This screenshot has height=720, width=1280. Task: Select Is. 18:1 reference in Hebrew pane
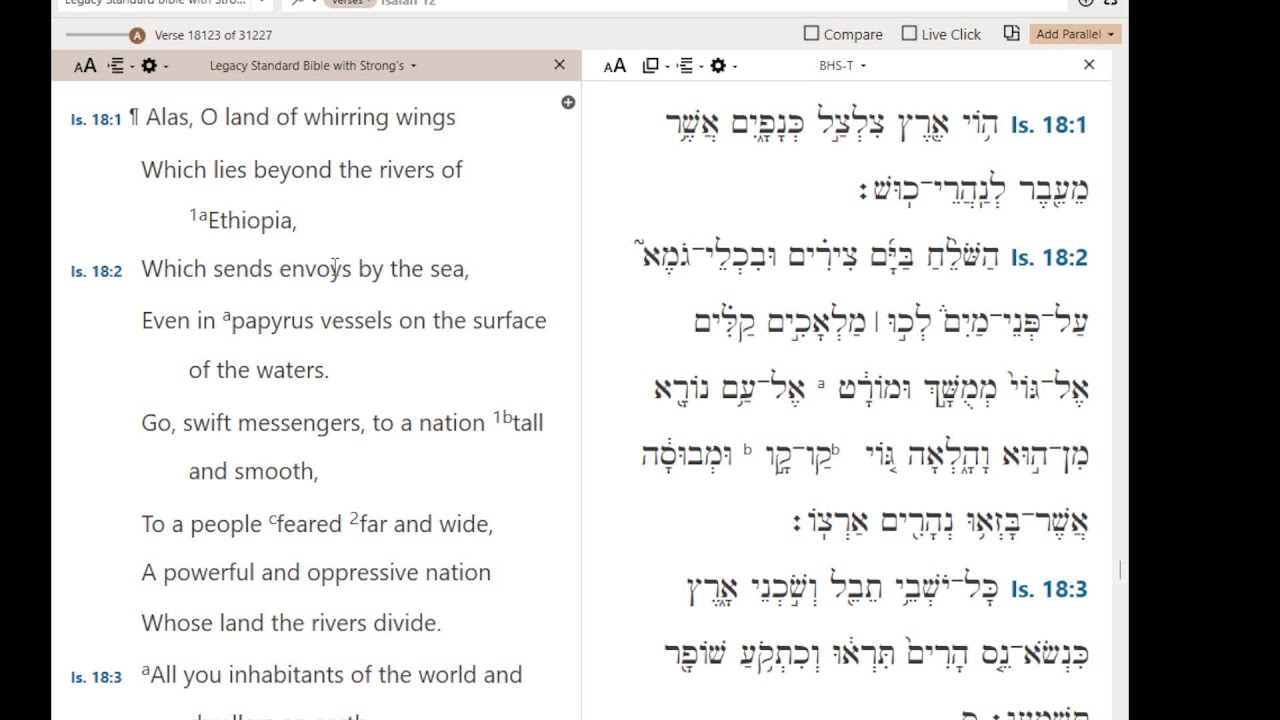coord(1048,125)
